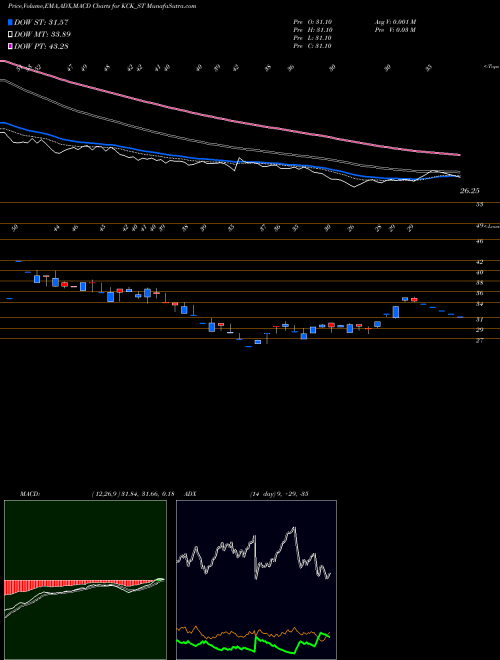Click the 42 price axis label

click(479, 262)
